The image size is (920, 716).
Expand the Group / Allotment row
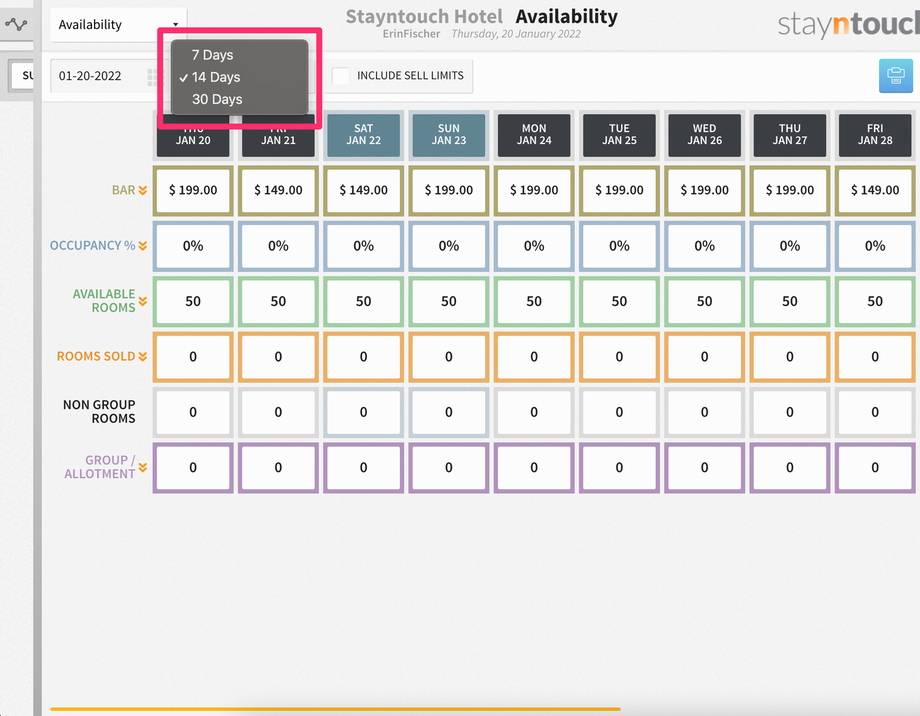(x=143, y=468)
